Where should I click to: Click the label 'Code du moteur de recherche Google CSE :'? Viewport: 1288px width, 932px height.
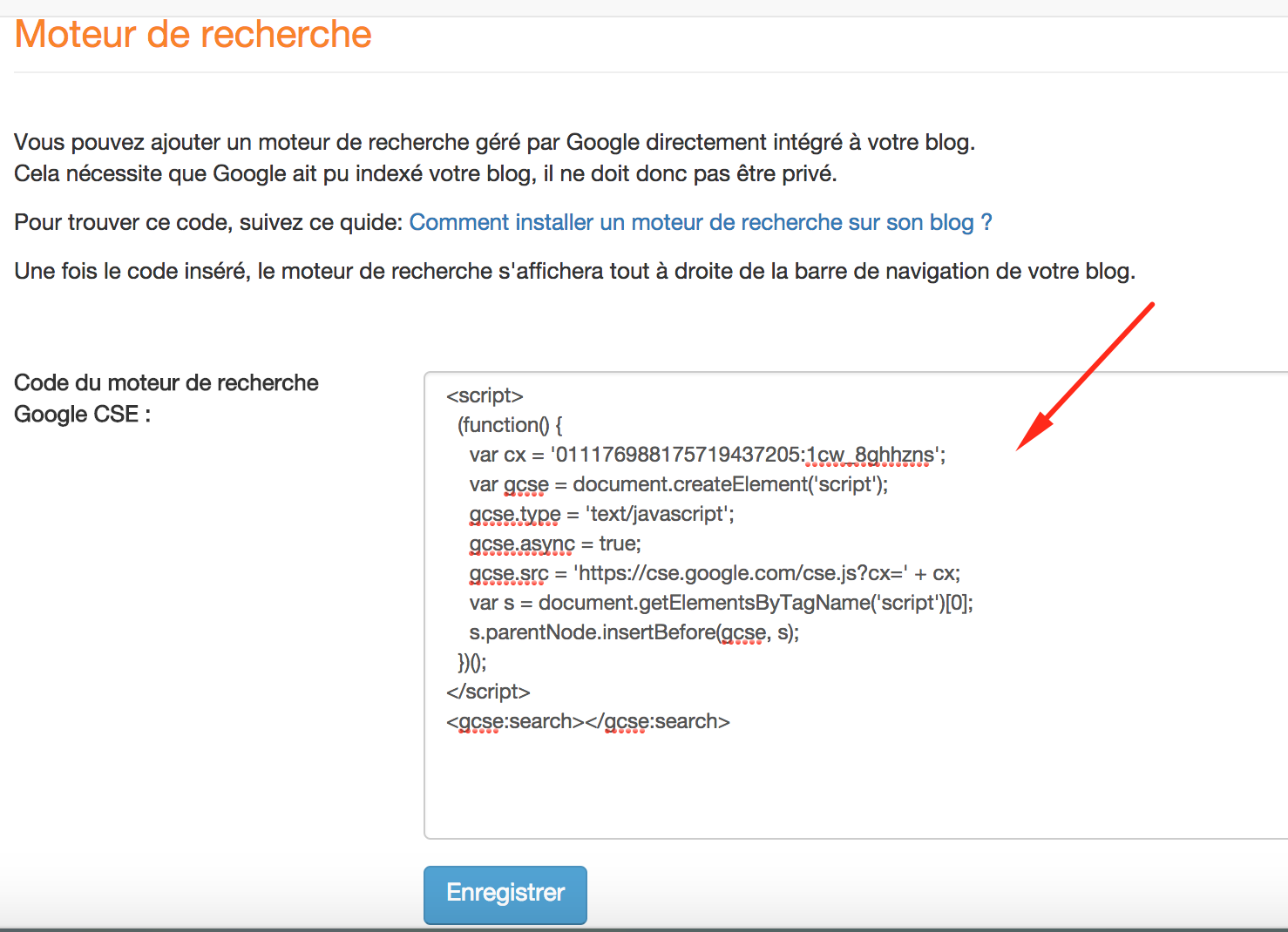tap(166, 398)
